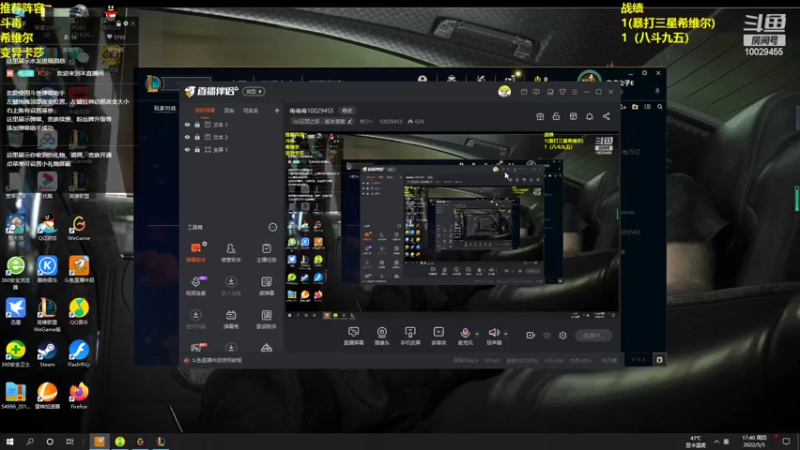Click search magnifier in League client behind

[660, 107]
